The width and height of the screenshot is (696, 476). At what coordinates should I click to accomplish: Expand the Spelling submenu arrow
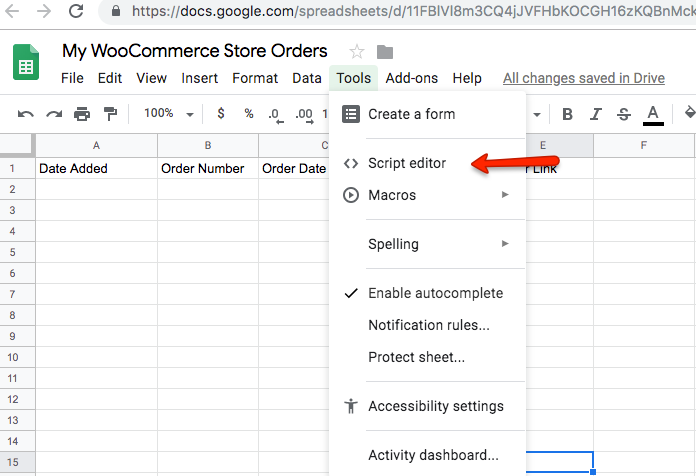[x=505, y=243]
